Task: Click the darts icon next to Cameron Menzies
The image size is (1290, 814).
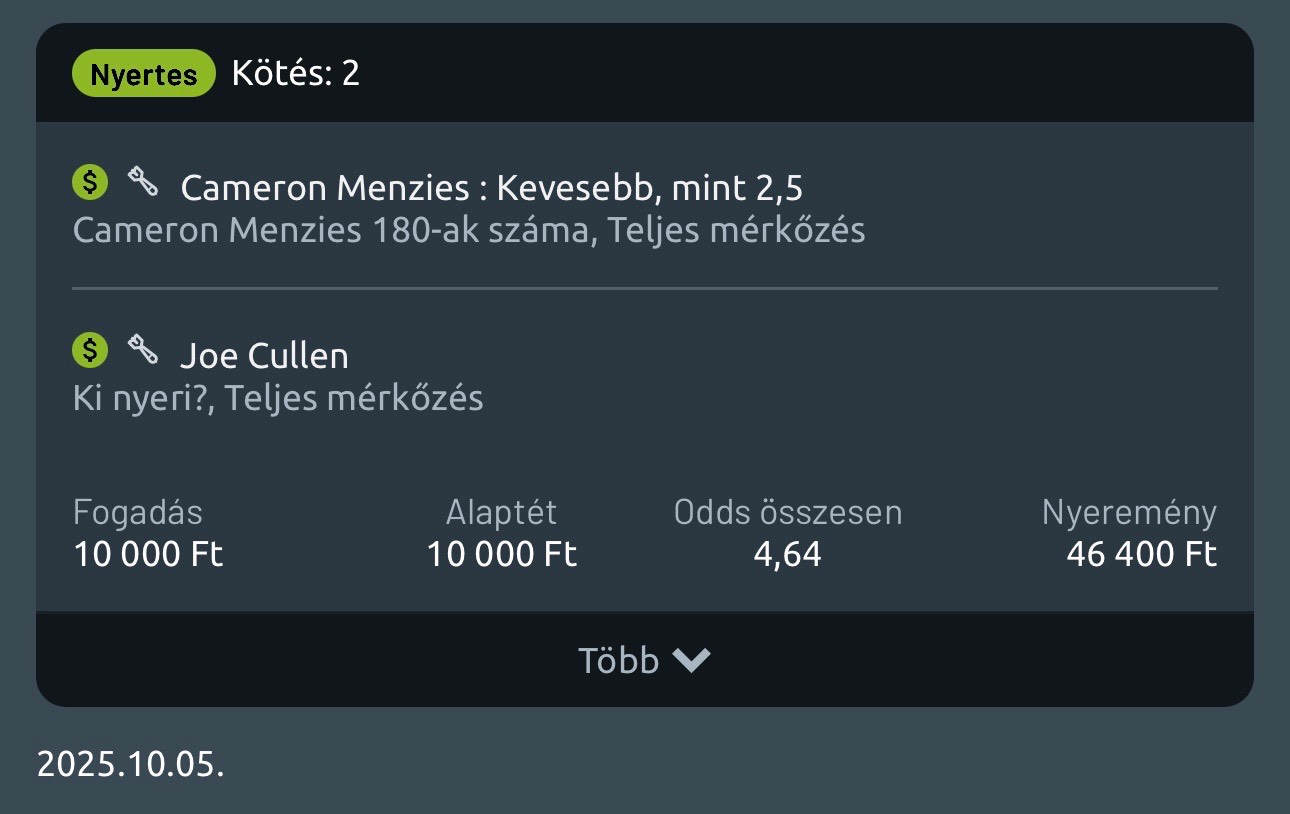Action: pos(143,182)
